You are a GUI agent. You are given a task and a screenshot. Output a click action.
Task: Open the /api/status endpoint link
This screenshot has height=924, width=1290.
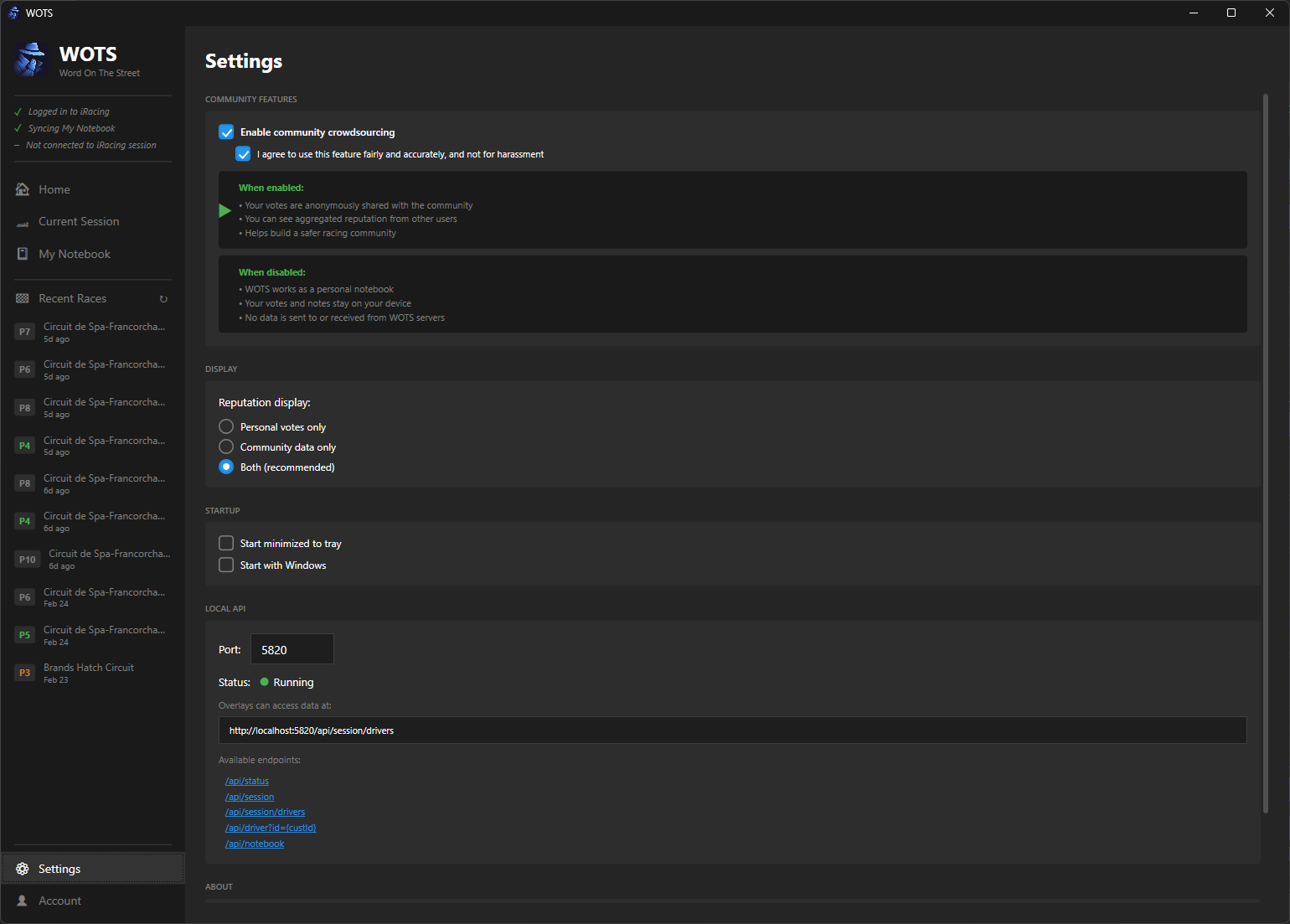click(246, 781)
